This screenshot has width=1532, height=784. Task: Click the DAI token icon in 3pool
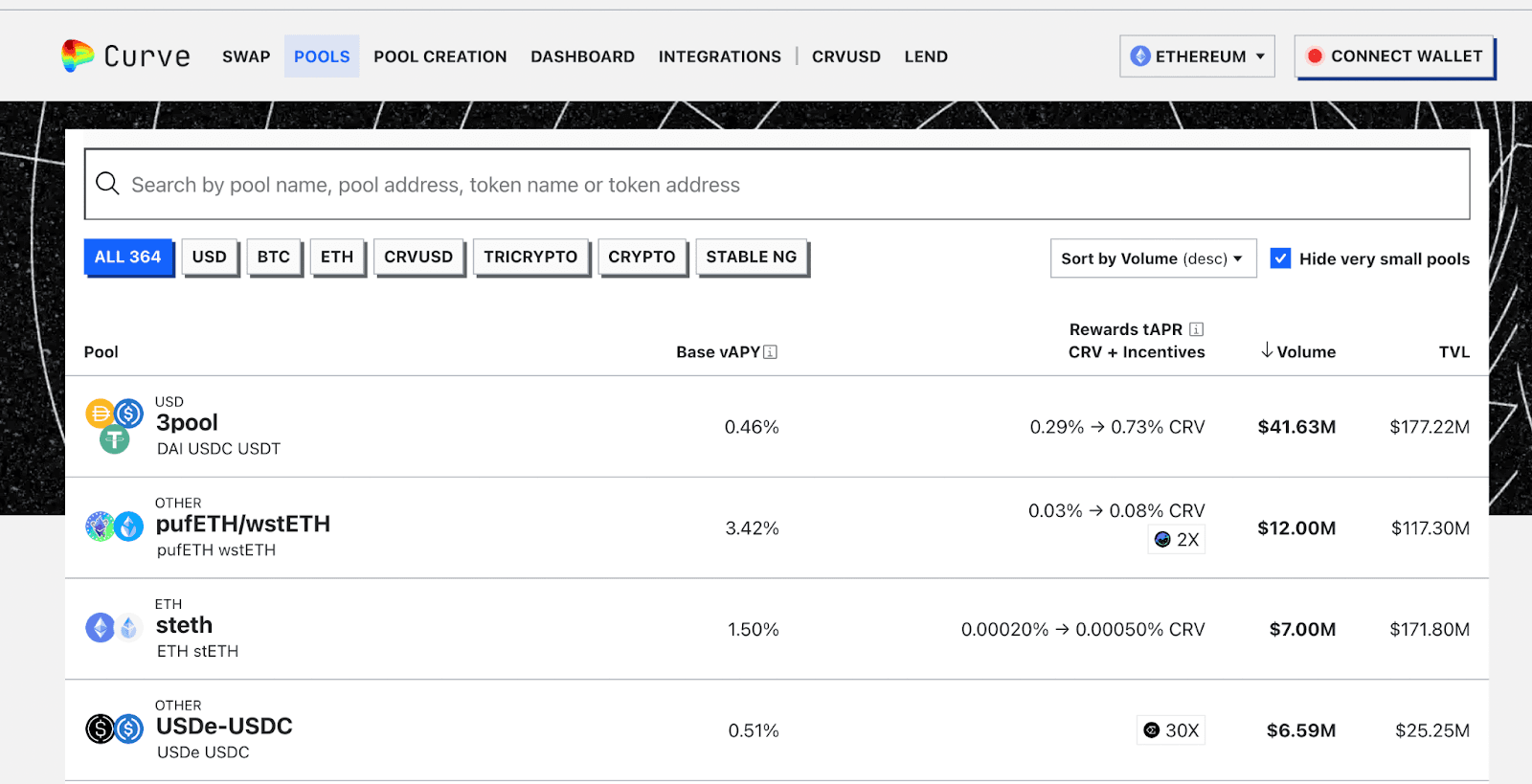click(100, 414)
